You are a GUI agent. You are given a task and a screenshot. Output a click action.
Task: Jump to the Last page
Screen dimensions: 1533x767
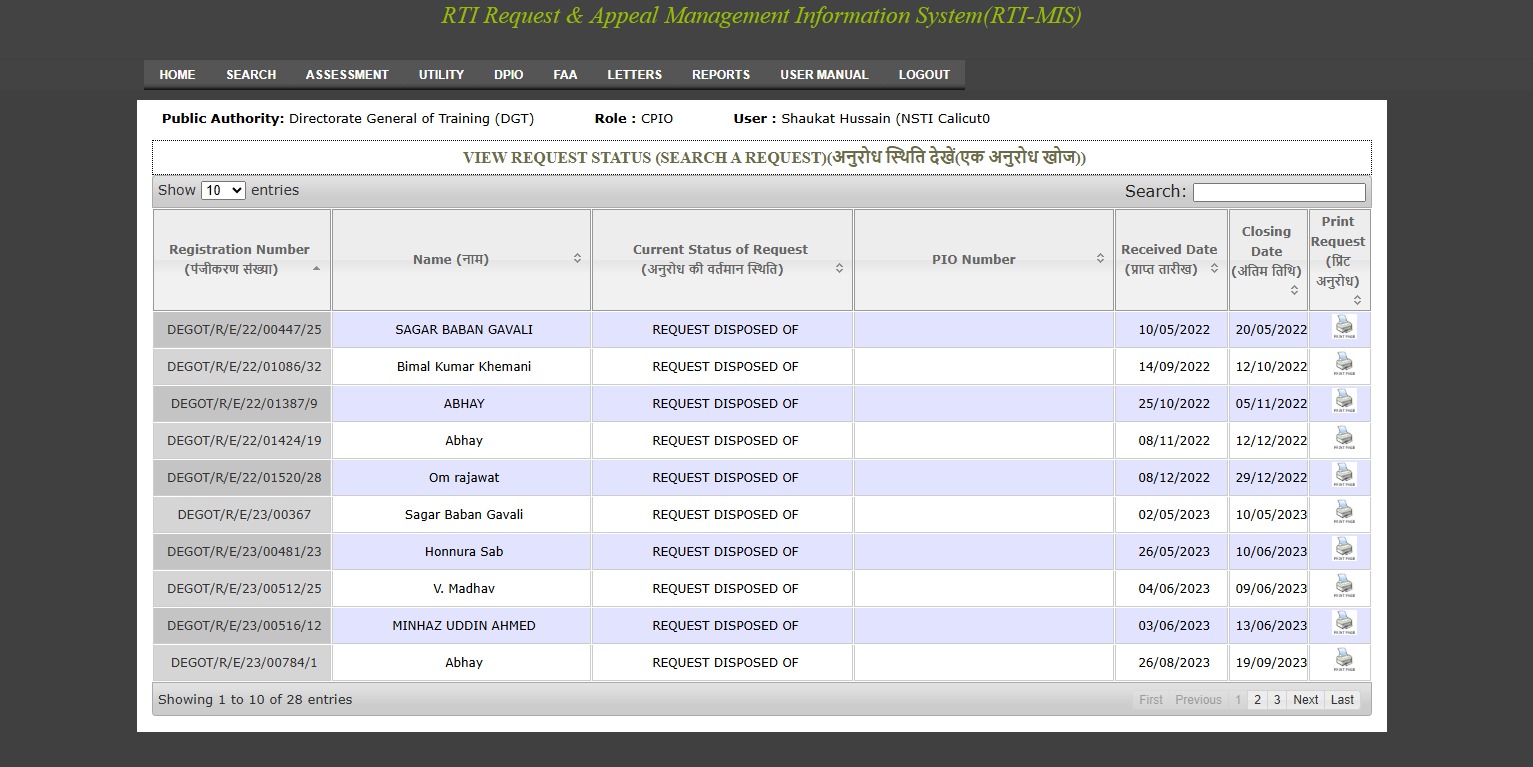[x=1342, y=700]
